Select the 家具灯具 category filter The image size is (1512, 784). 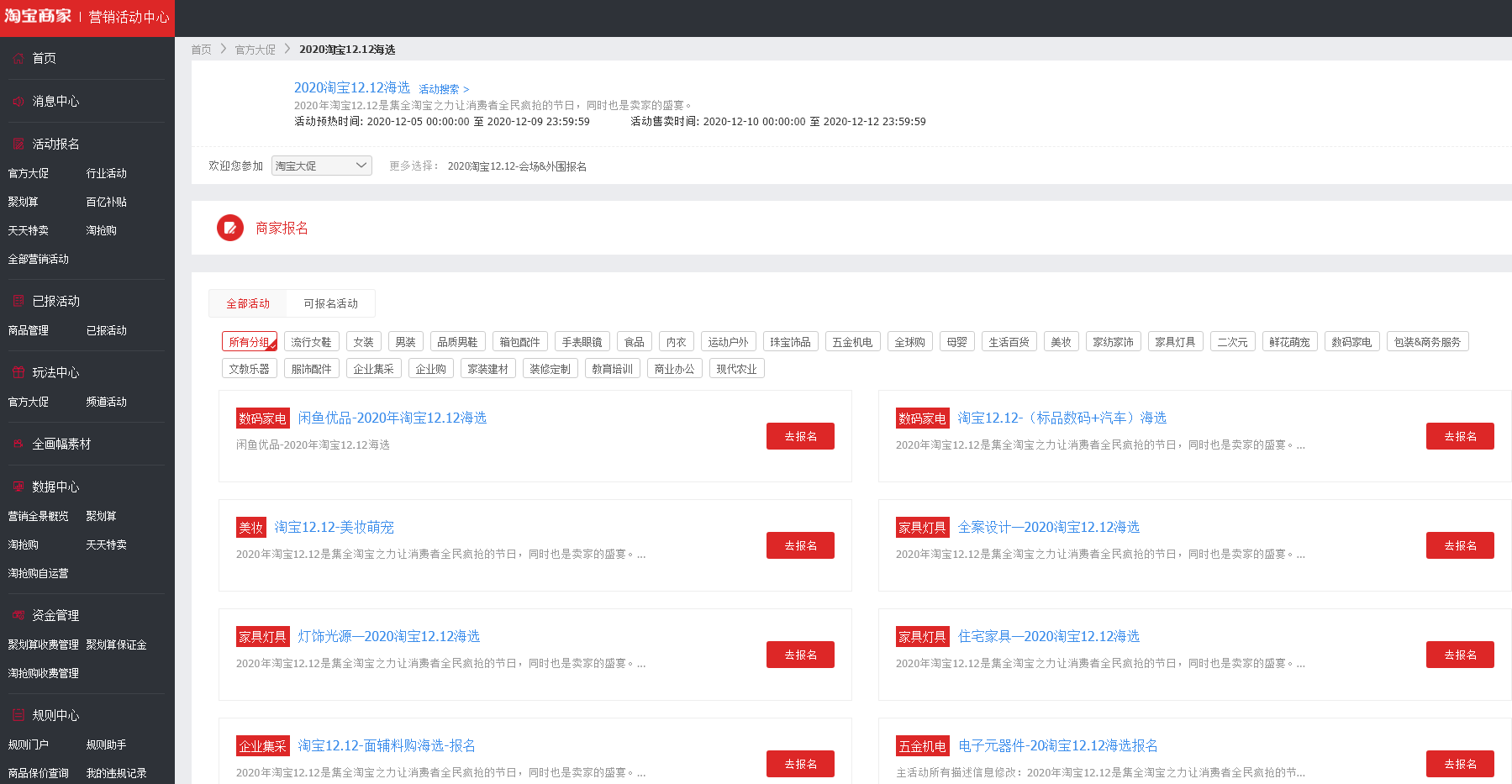(x=1174, y=342)
